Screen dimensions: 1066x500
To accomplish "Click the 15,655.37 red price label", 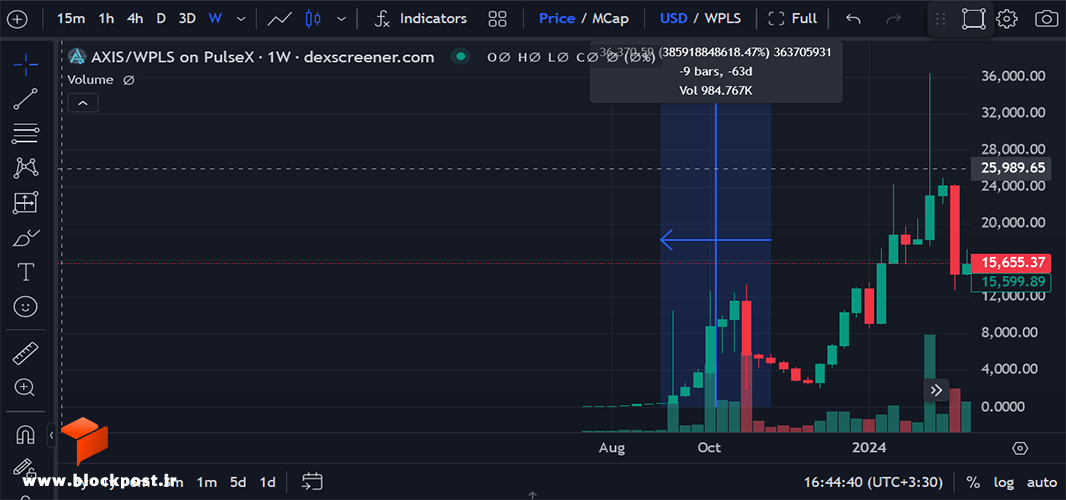I will point(1011,262).
